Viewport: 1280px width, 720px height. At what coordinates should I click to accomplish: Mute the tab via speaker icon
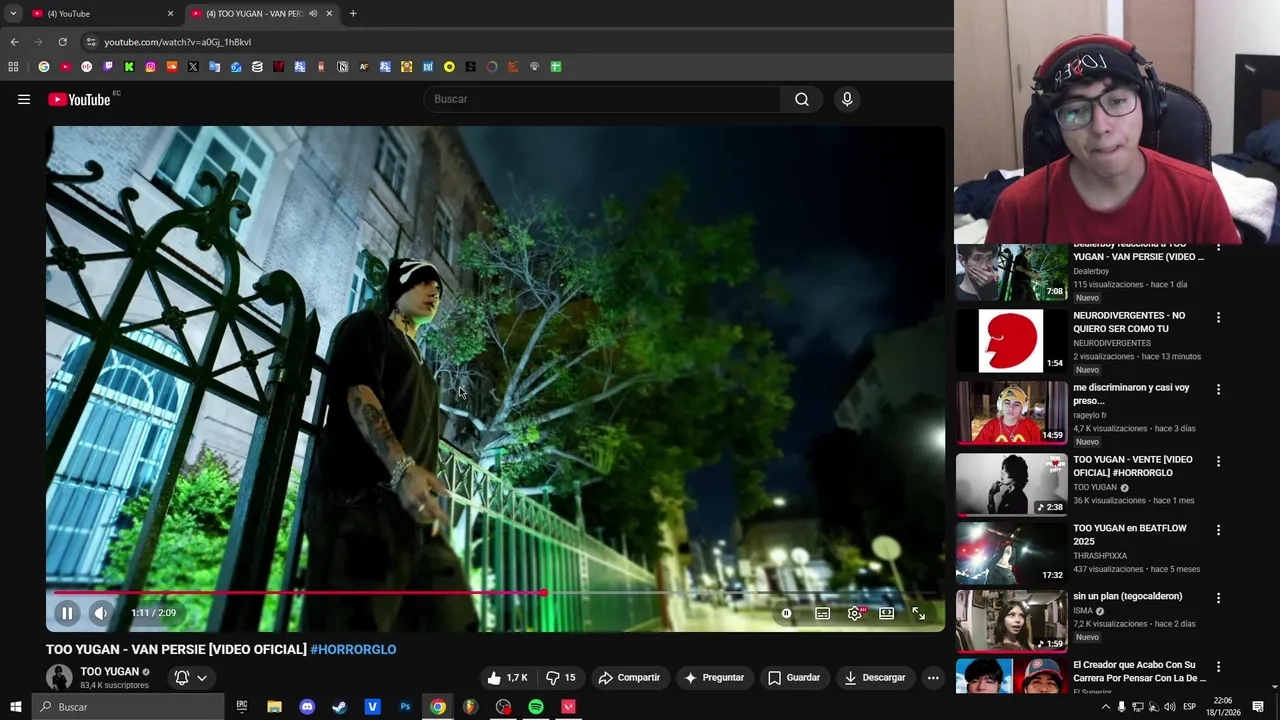click(x=313, y=13)
